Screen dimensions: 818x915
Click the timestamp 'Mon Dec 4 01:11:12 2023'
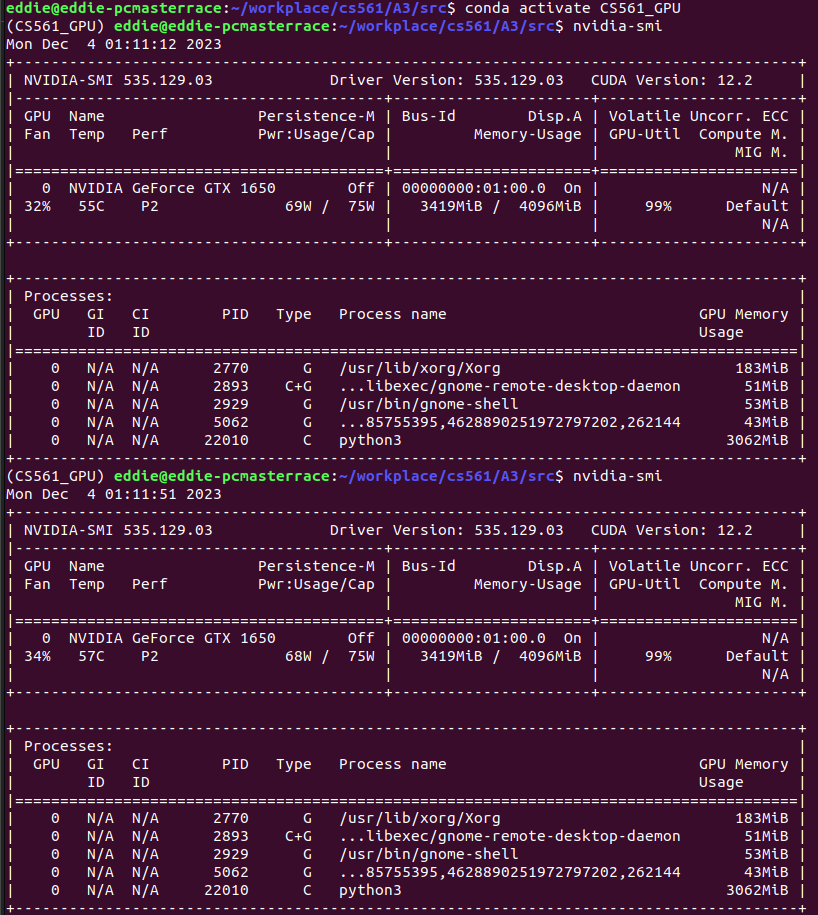[114, 44]
